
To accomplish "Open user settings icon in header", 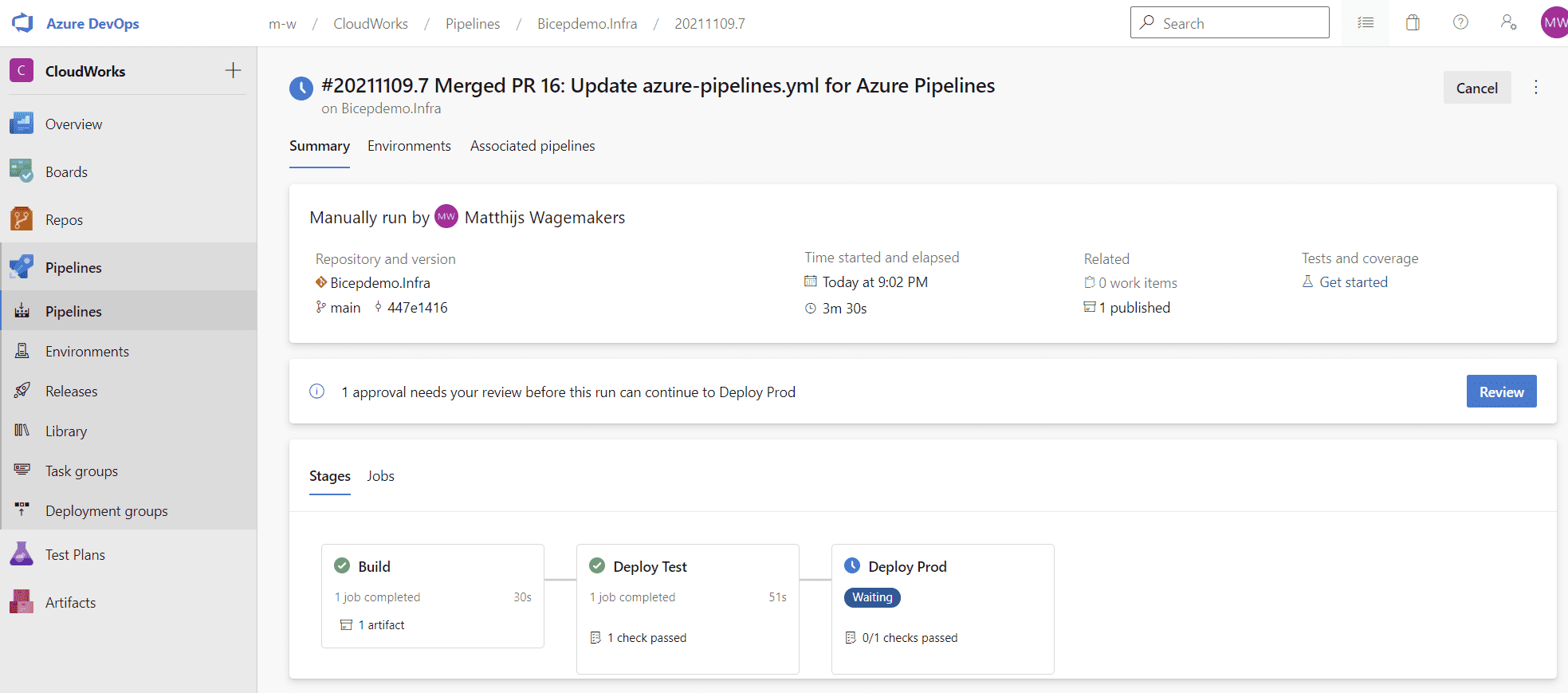I will tap(1508, 22).
